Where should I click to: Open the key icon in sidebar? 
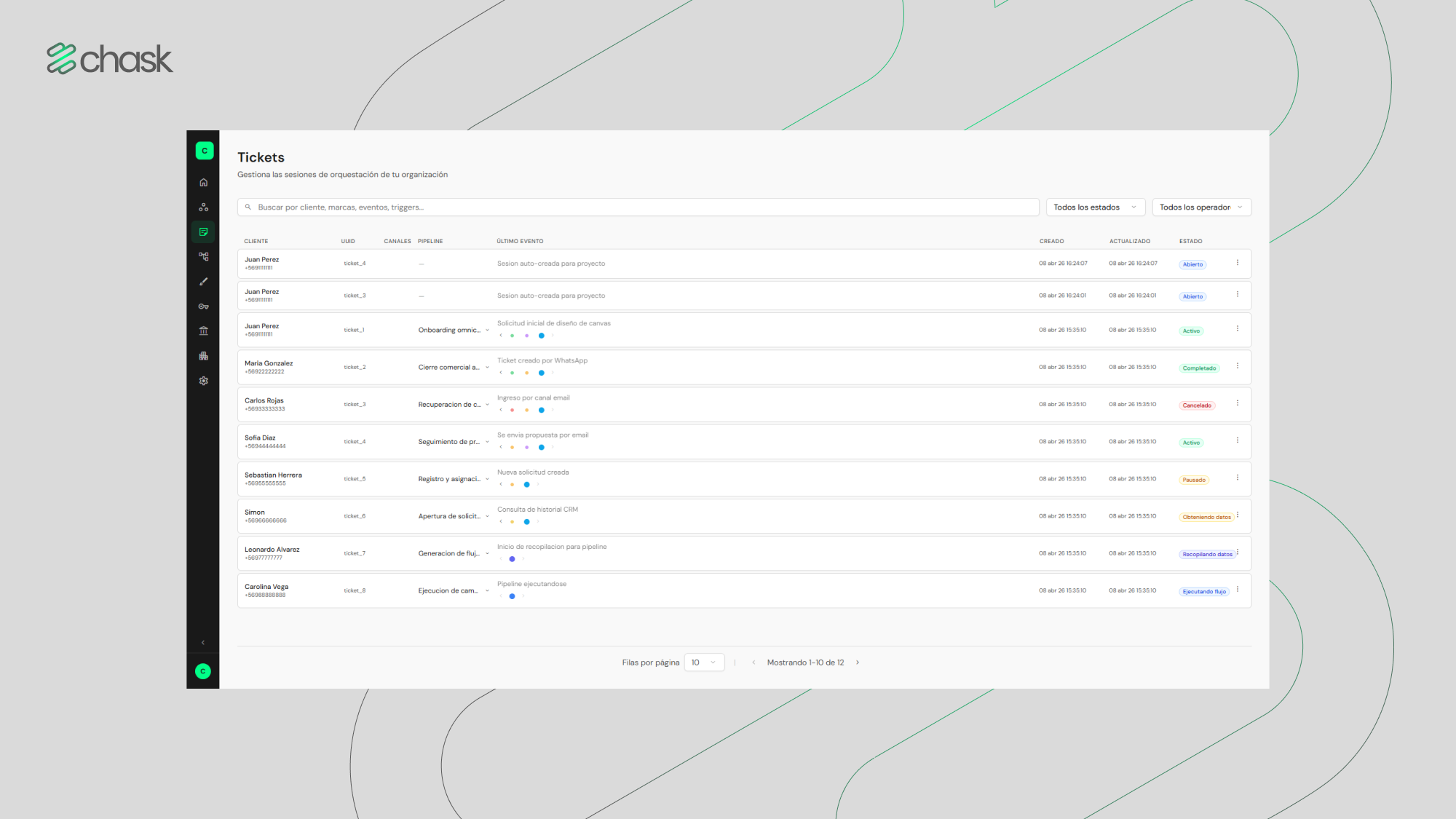coord(204,306)
